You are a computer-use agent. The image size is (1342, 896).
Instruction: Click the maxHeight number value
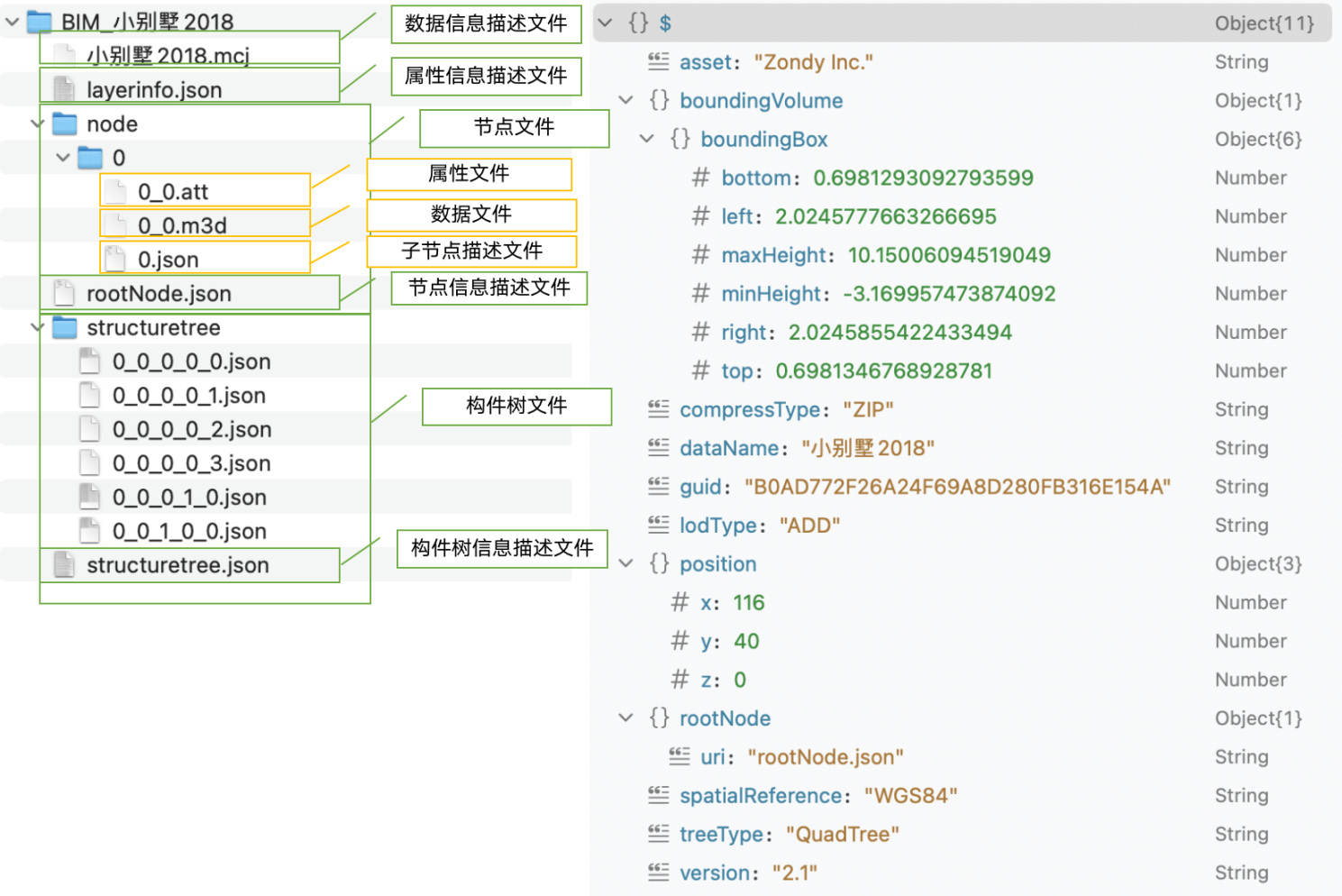point(949,255)
